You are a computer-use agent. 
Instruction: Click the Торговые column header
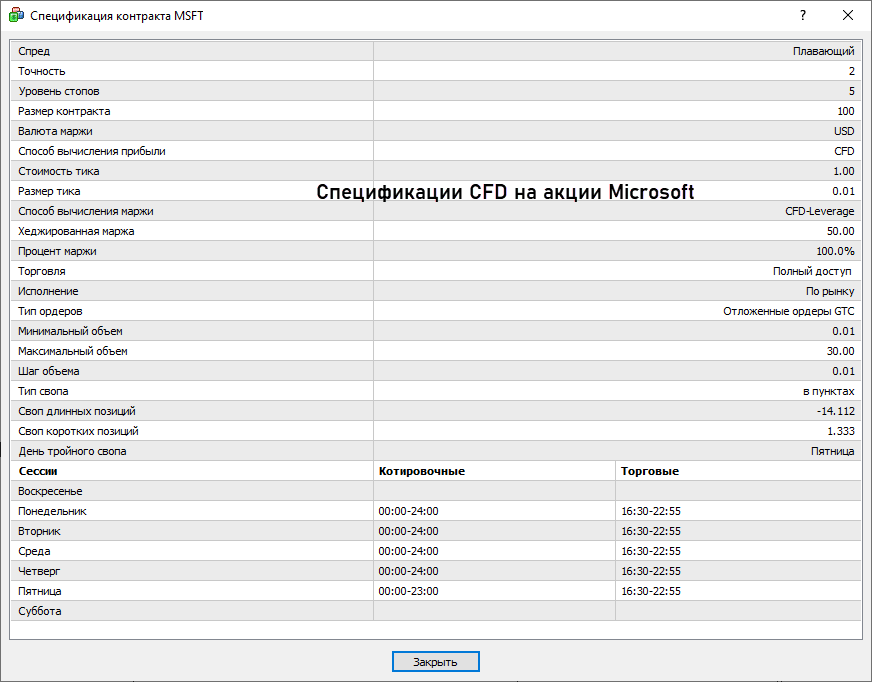(x=650, y=471)
